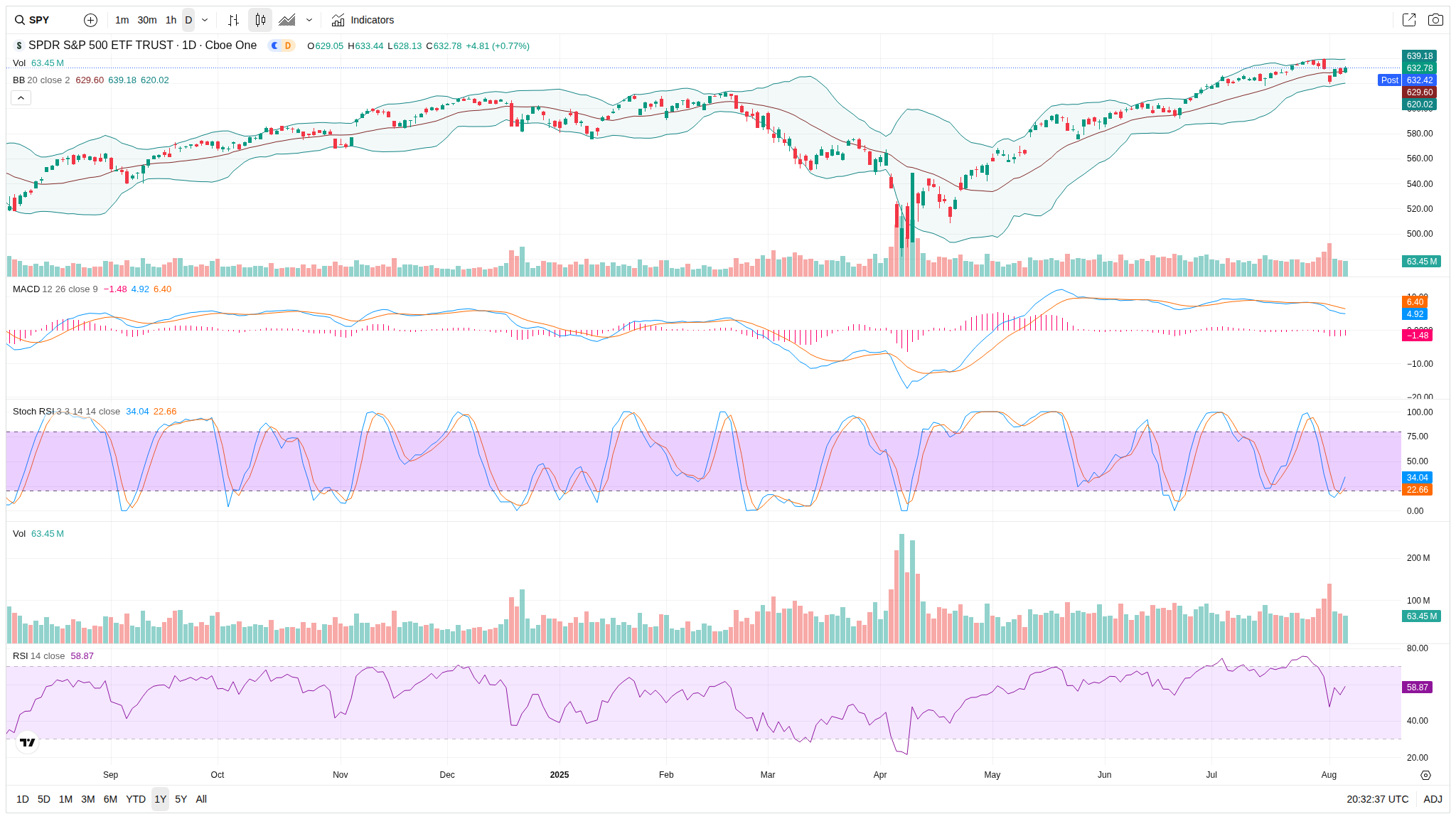The image size is (1456, 819).
Task: Select the D daily interval
Action: pyautogui.click(x=188, y=20)
